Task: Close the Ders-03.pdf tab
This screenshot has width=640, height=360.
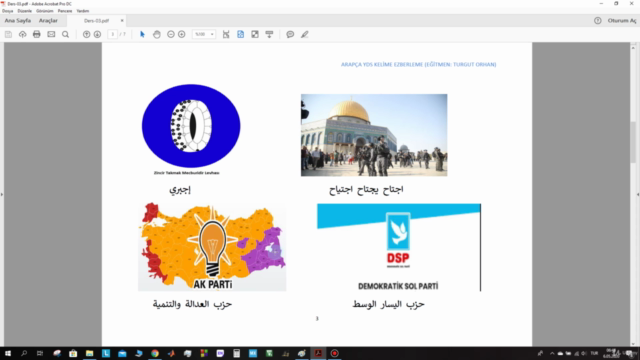Action: coord(122,20)
